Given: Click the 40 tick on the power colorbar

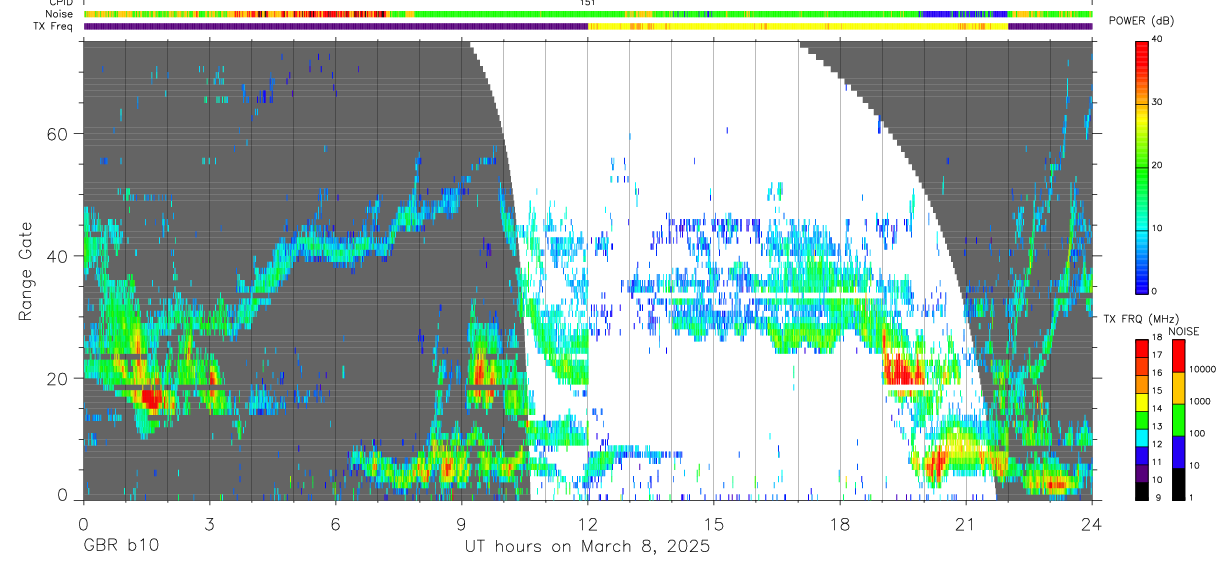Looking at the screenshot, I should (1158, 39).
